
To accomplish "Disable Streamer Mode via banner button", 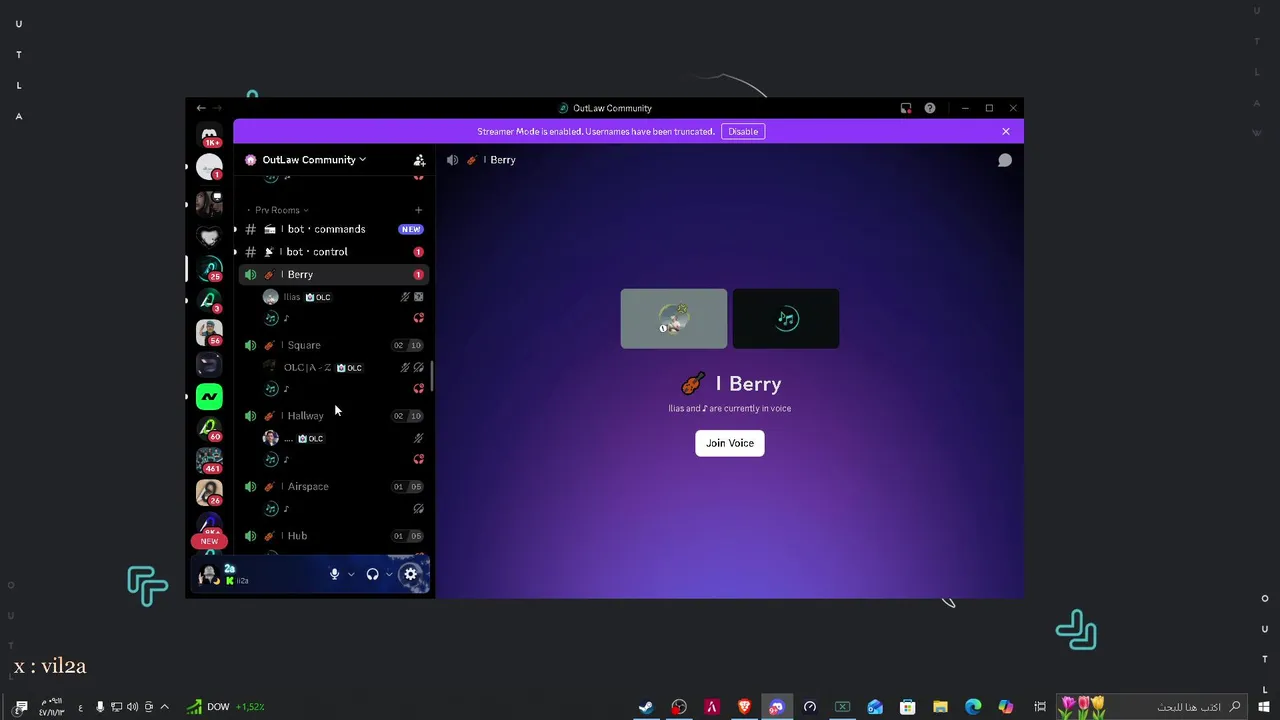I will coord(743,131).
